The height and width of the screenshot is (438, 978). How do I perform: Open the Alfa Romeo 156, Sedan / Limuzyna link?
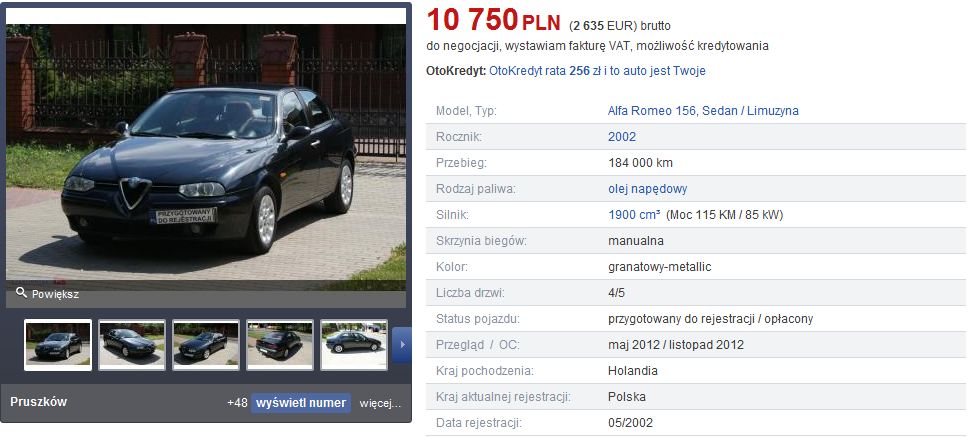[703, 111]
